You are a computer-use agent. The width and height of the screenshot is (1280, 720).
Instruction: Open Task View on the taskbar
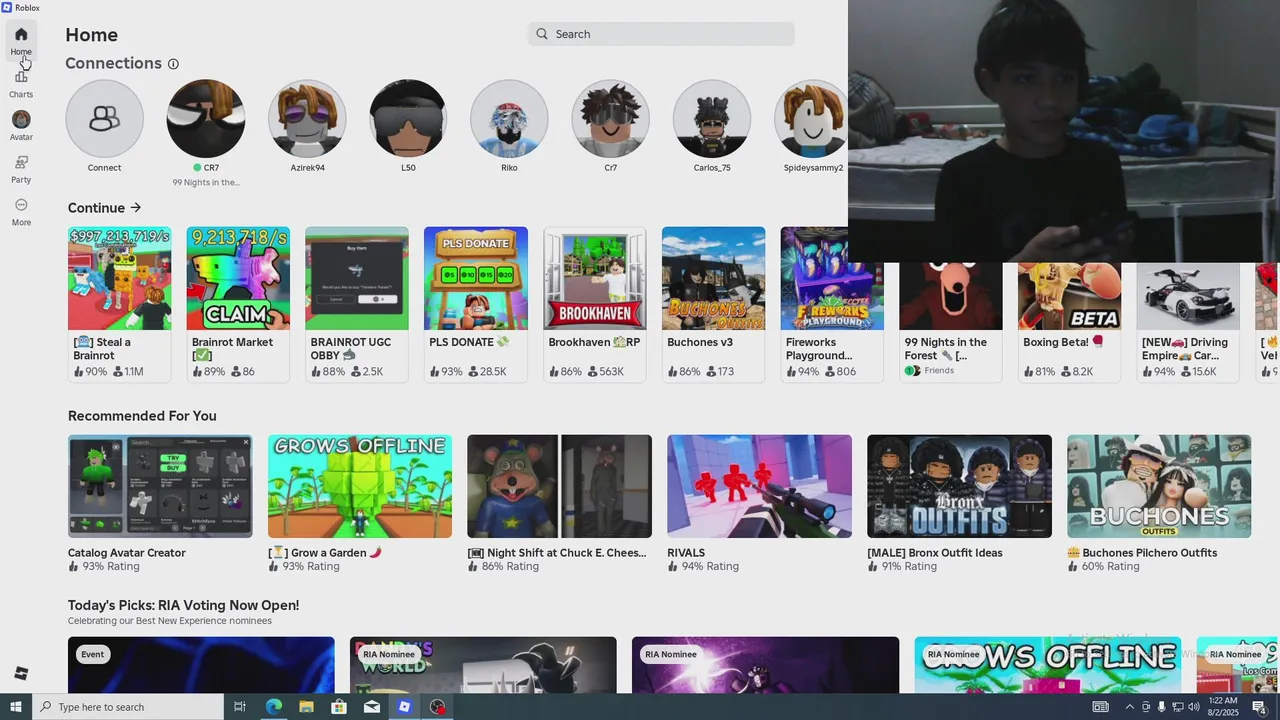240,707
